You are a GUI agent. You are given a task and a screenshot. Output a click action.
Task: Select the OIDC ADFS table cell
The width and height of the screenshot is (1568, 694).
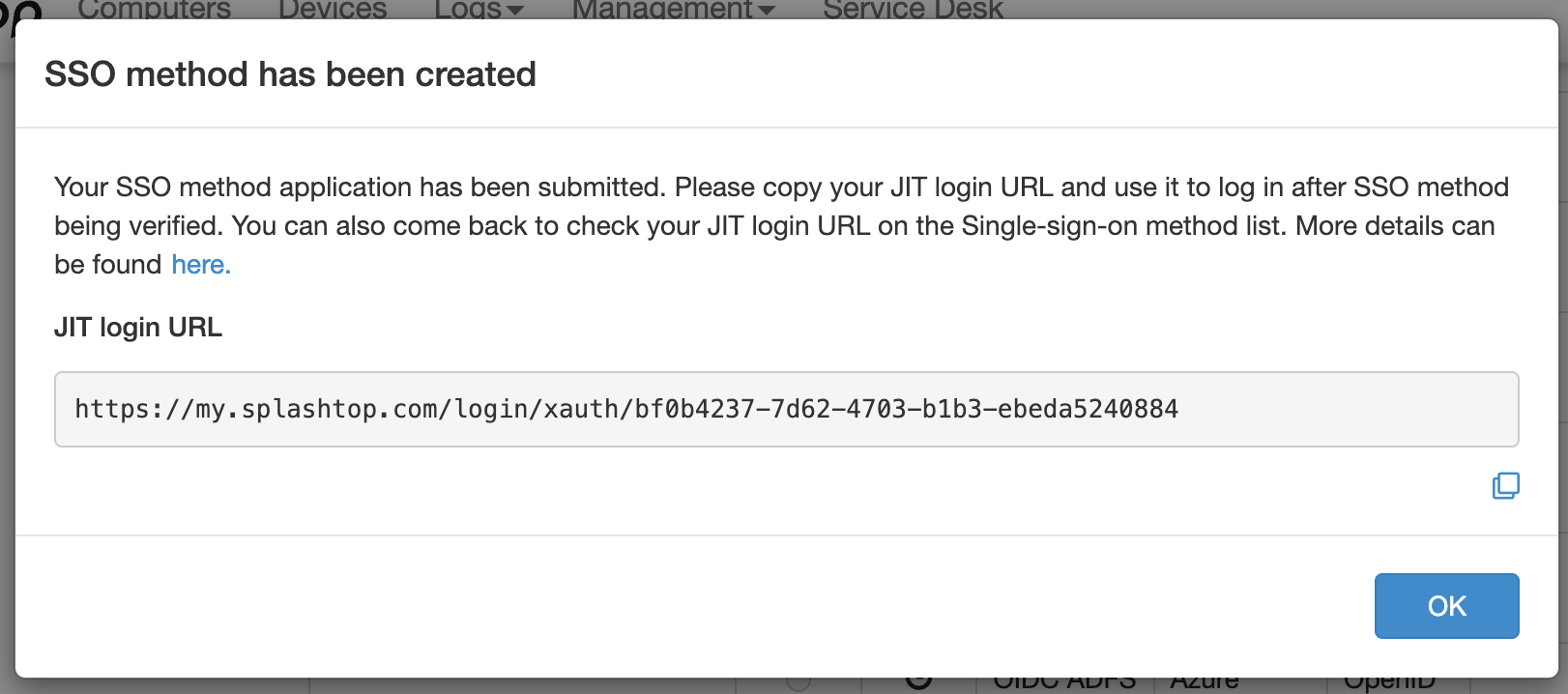coord(1064,684)
